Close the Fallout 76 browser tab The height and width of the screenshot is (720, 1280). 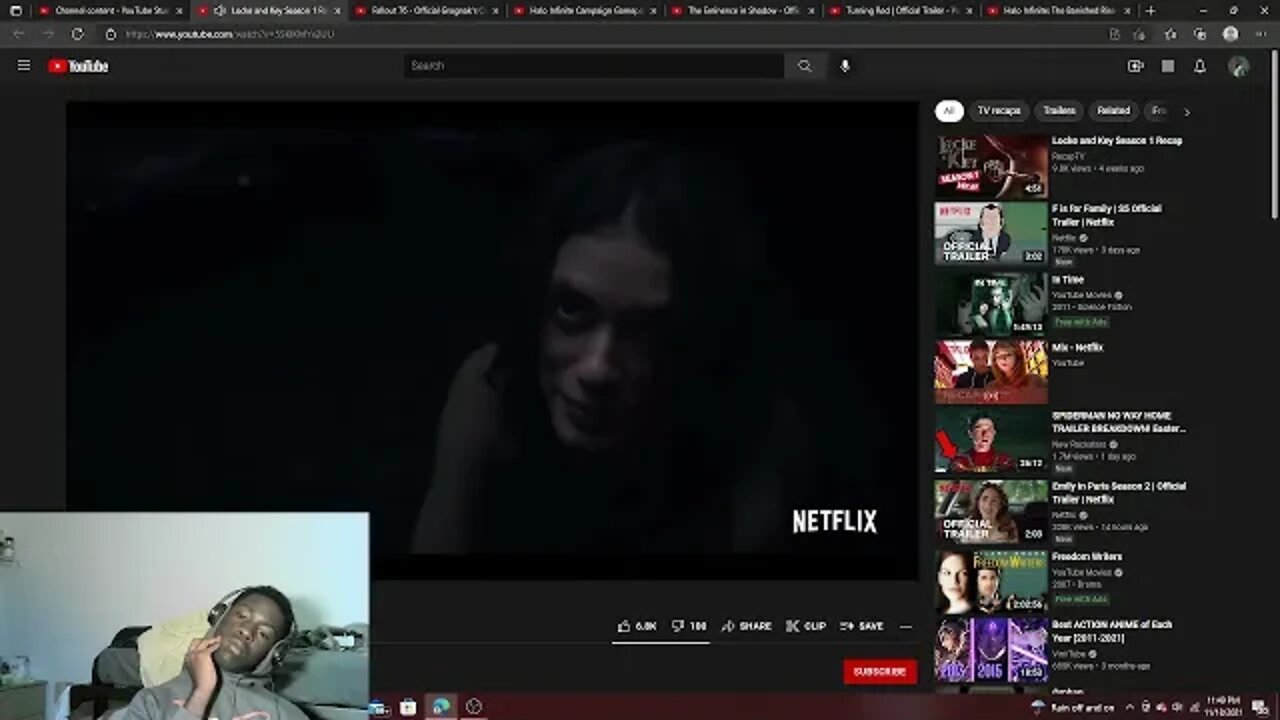495,10
